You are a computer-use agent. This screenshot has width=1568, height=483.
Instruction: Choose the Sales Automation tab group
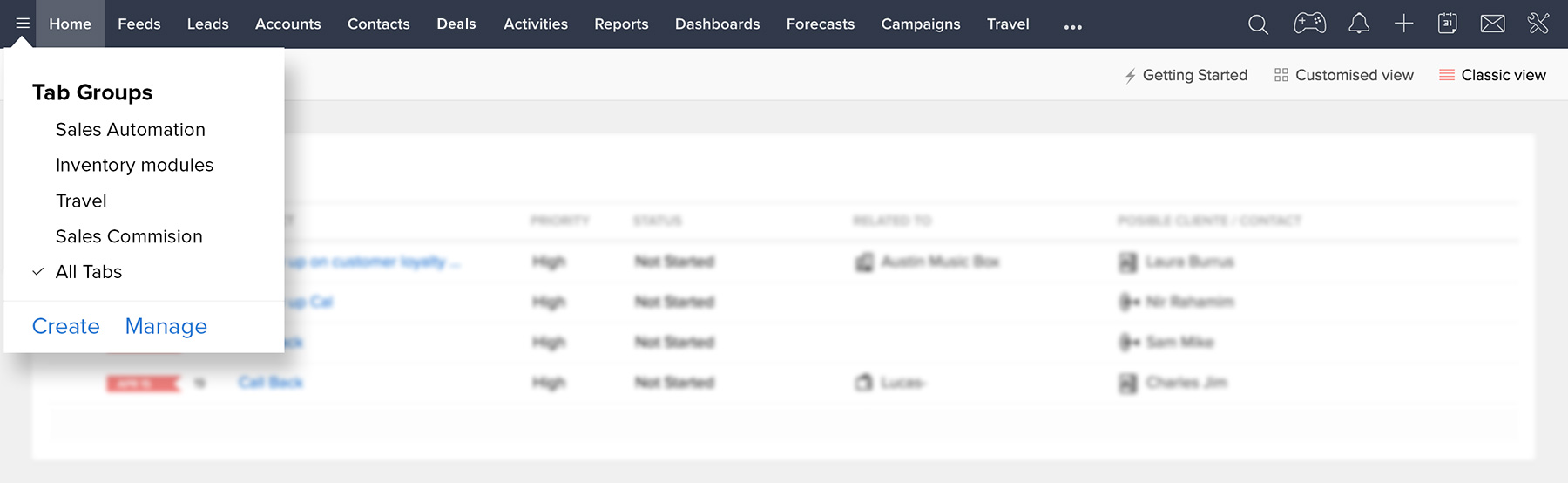[x=131, y=130]
